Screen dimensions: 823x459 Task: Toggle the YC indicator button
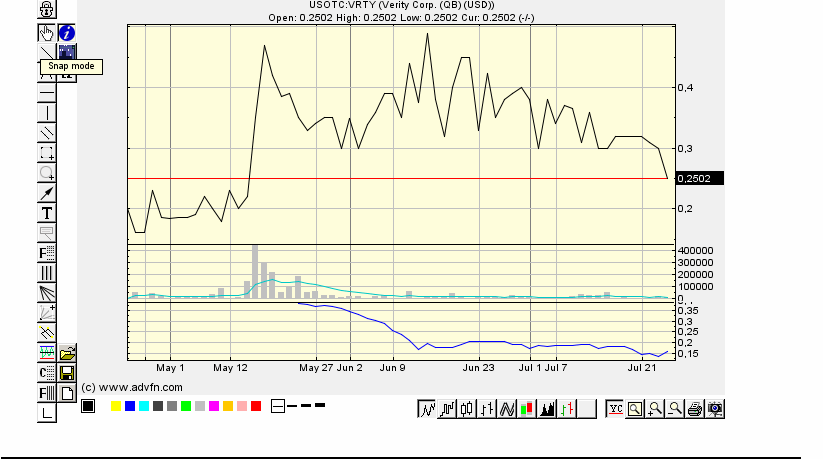[x=615, y=409]
